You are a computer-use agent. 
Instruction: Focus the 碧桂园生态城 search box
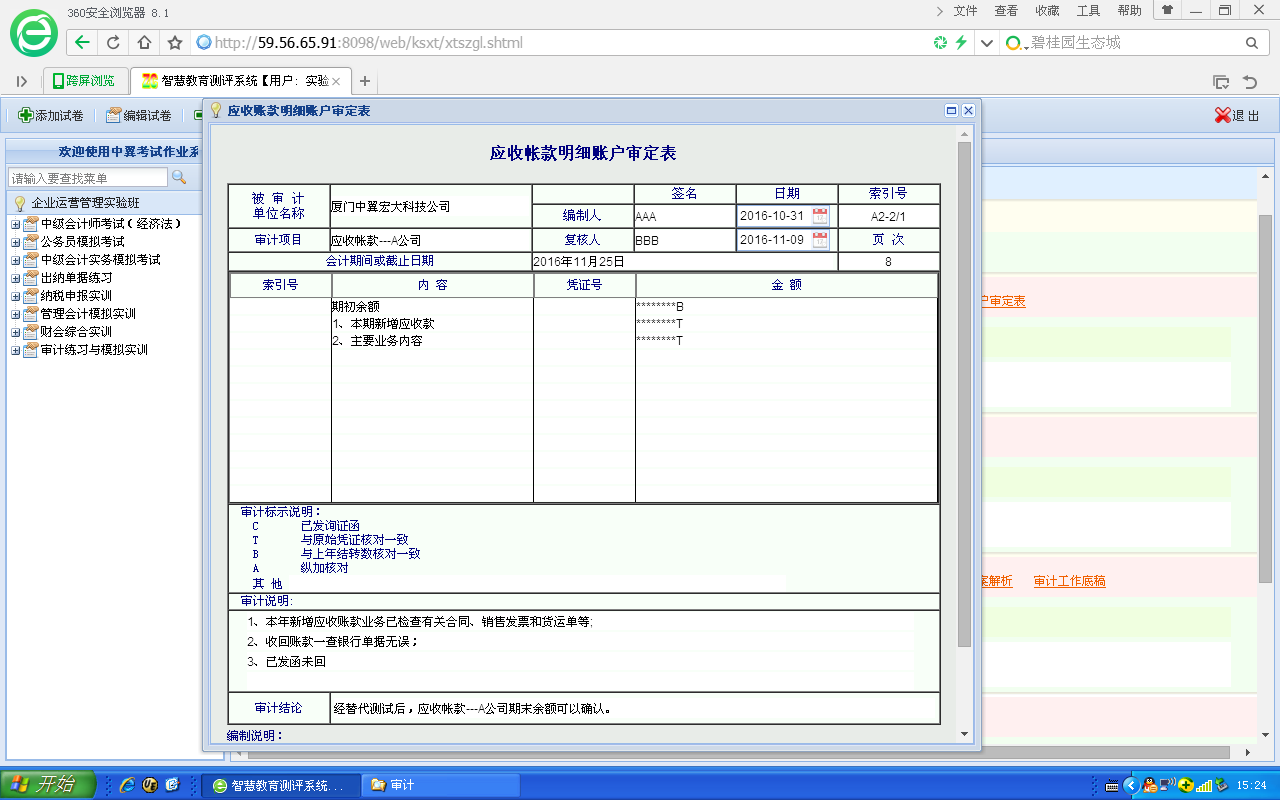[x=1132, y=43]
